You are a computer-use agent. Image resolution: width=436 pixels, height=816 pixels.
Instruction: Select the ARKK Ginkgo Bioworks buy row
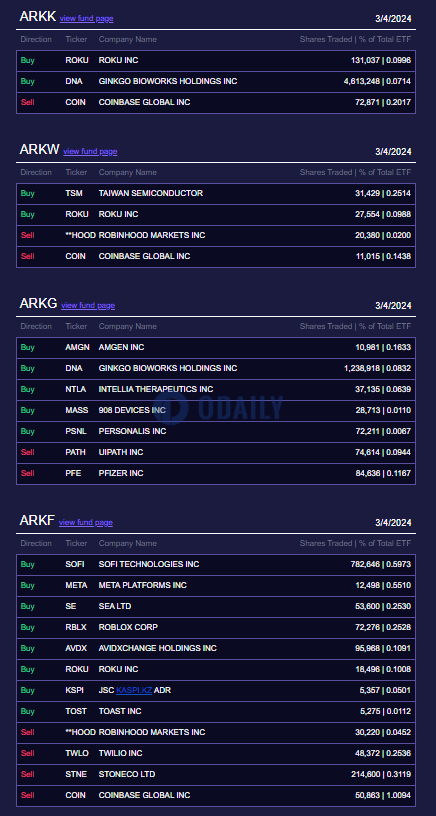[x=216, y=82]
